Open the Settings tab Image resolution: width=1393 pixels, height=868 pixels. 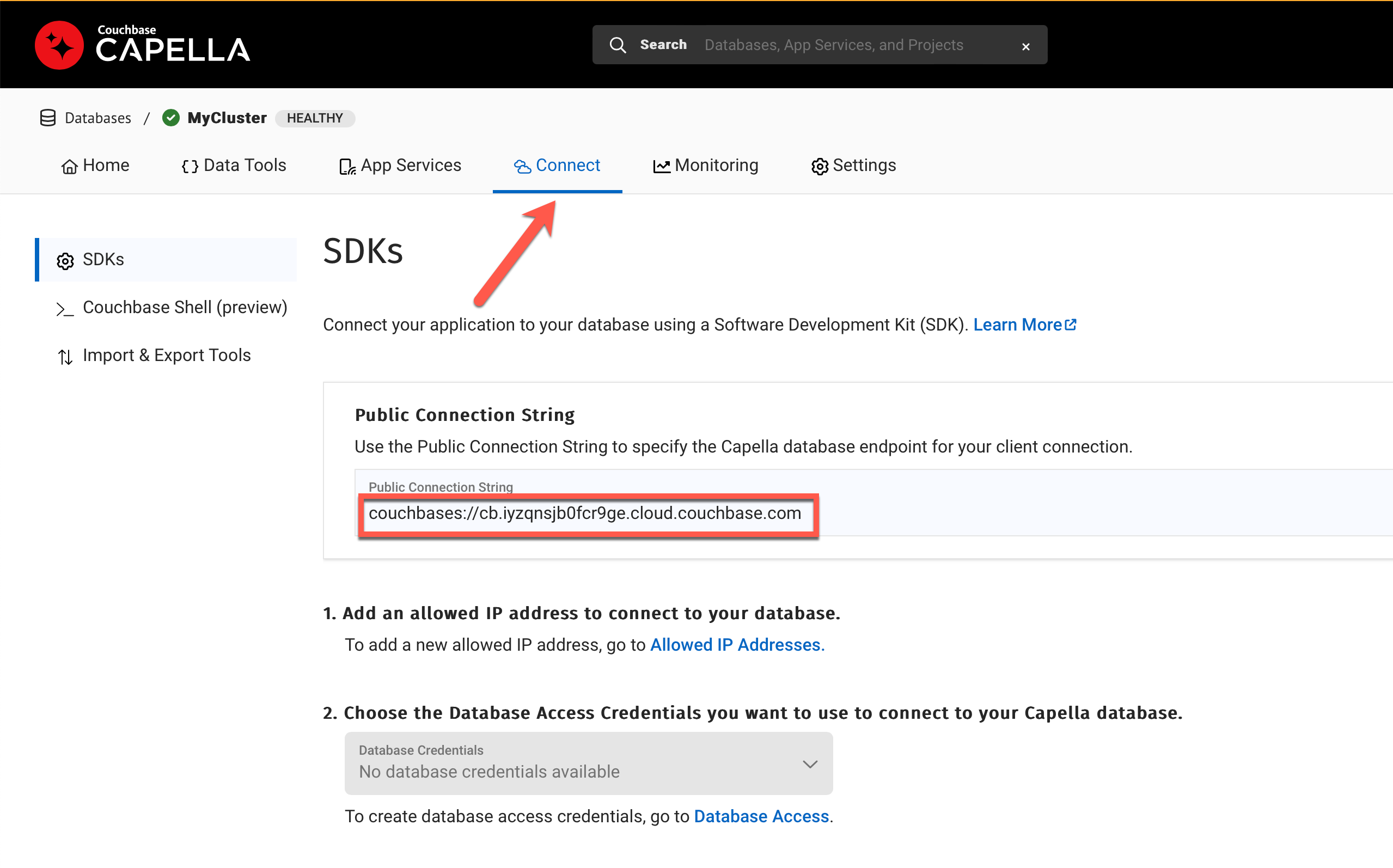pyautogui.click(x=853, y=166)
